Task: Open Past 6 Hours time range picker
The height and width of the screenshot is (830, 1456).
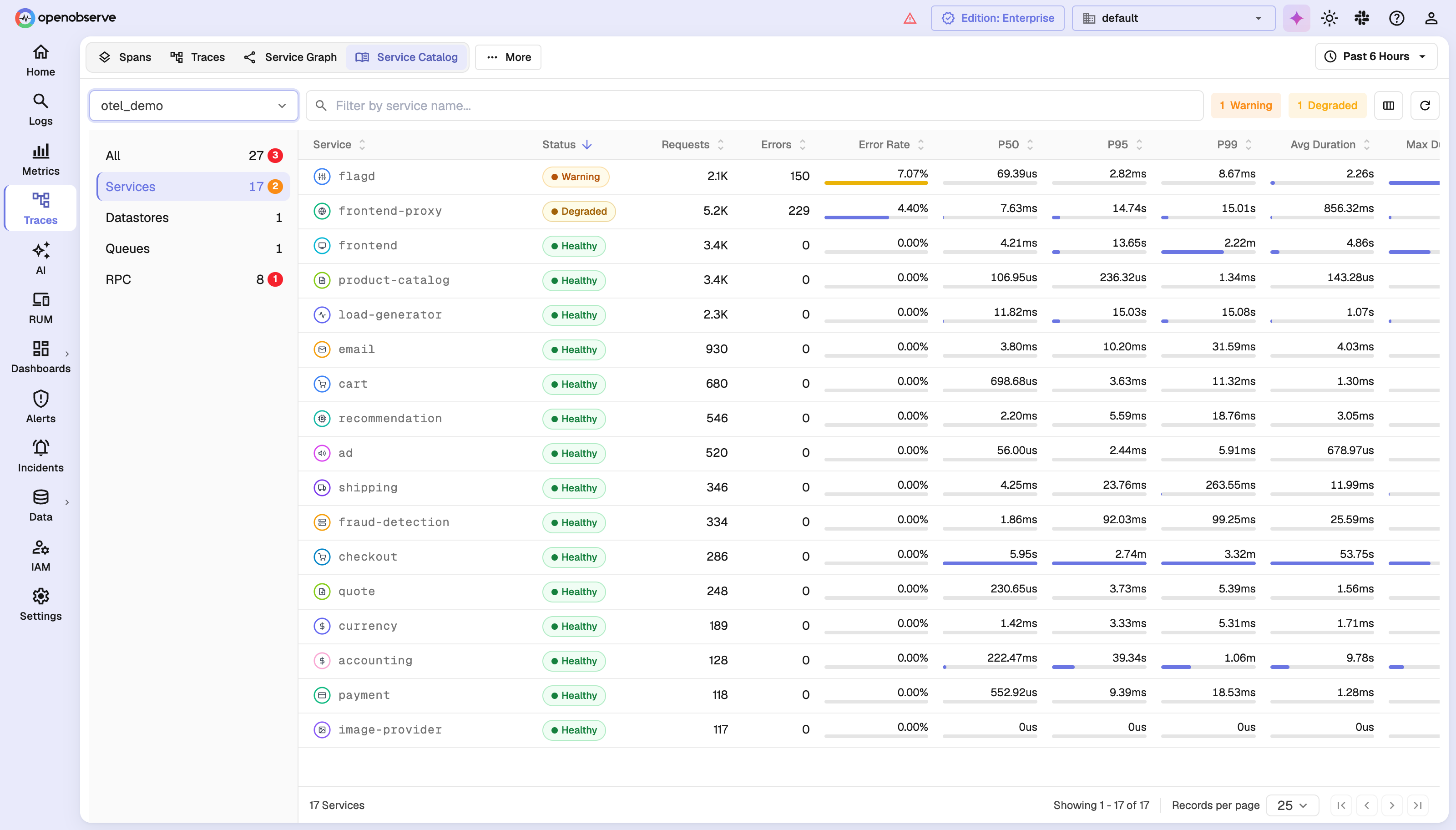Action: coord(1375,56)
